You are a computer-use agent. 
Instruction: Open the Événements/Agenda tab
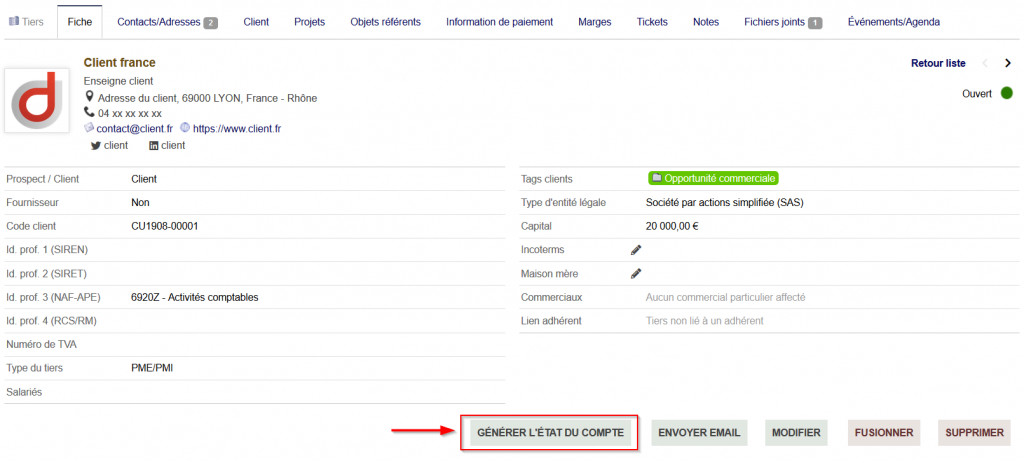(x=894, y=22)
